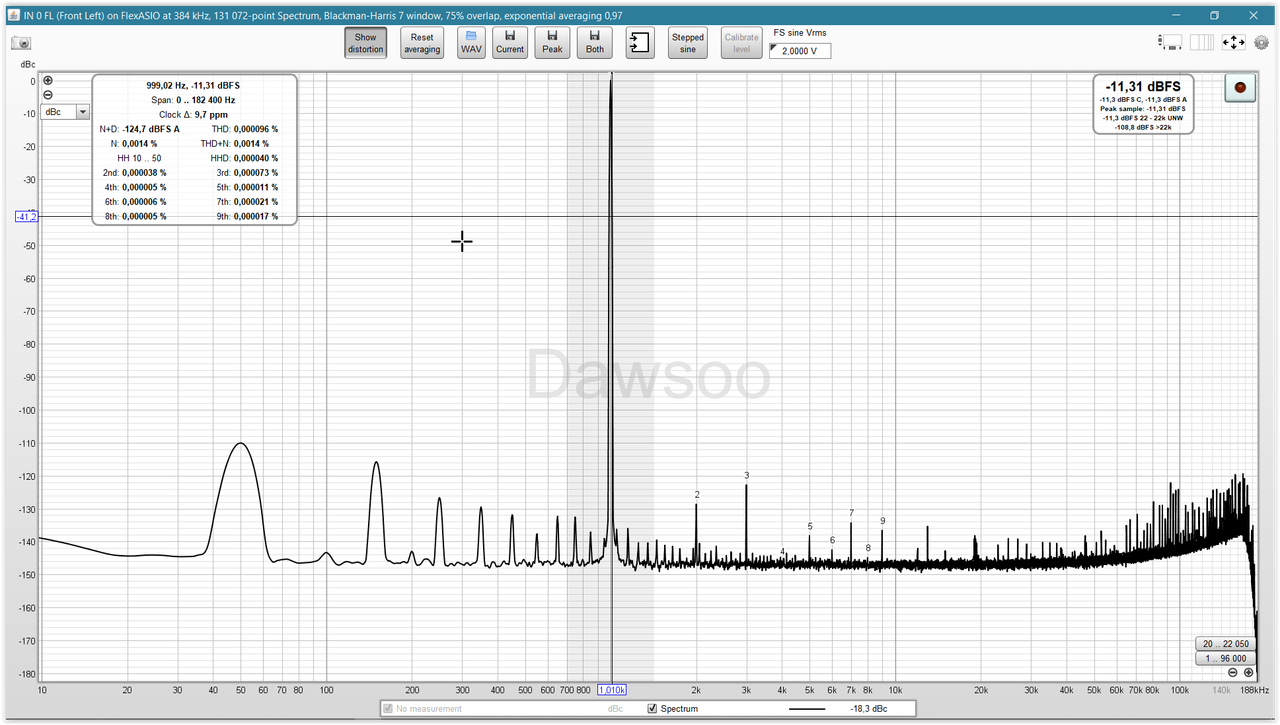Set frequency range to 20 .. 22 050

tap(1225, 644)
